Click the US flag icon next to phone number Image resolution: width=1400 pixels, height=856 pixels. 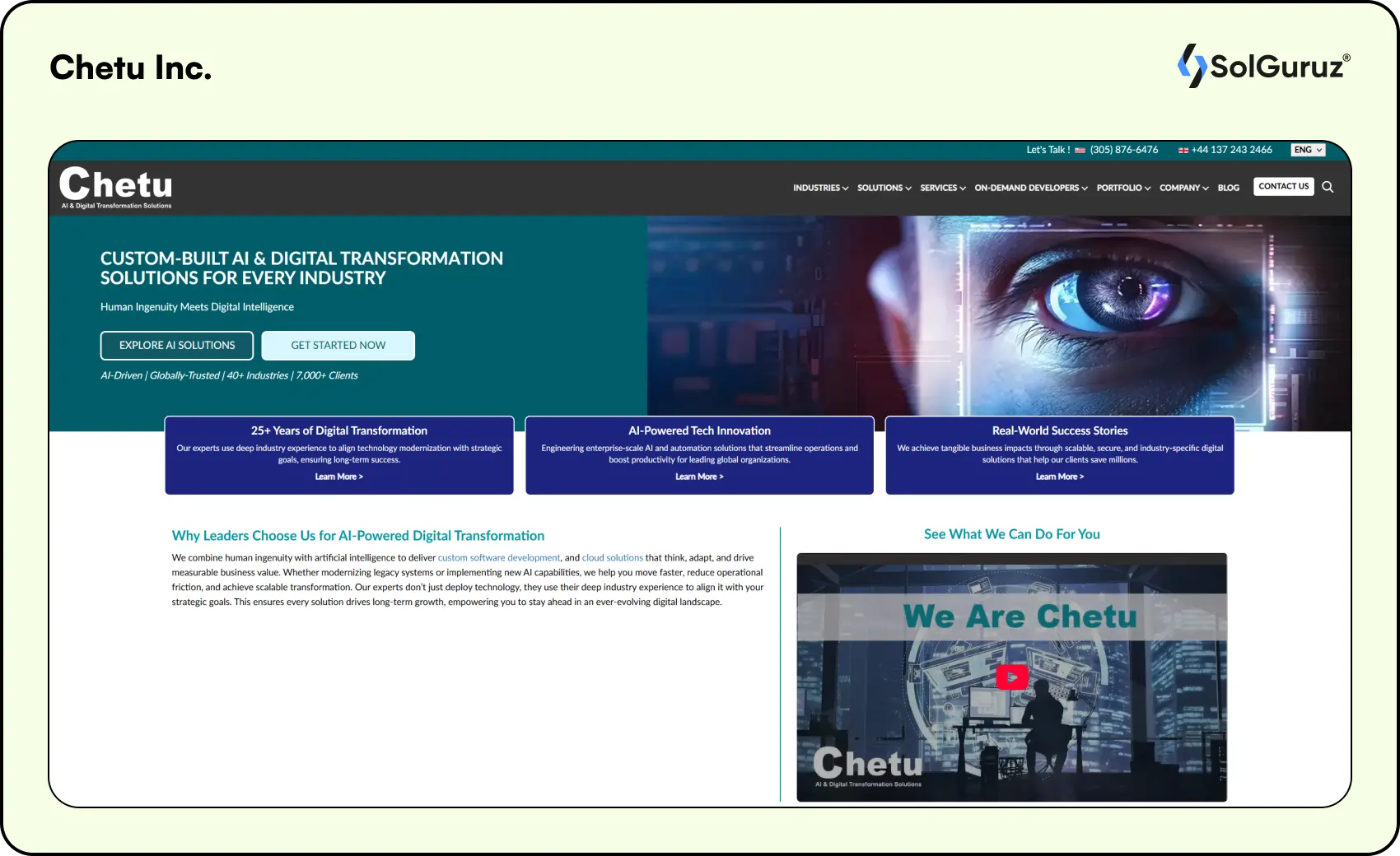pos(1079,150)
